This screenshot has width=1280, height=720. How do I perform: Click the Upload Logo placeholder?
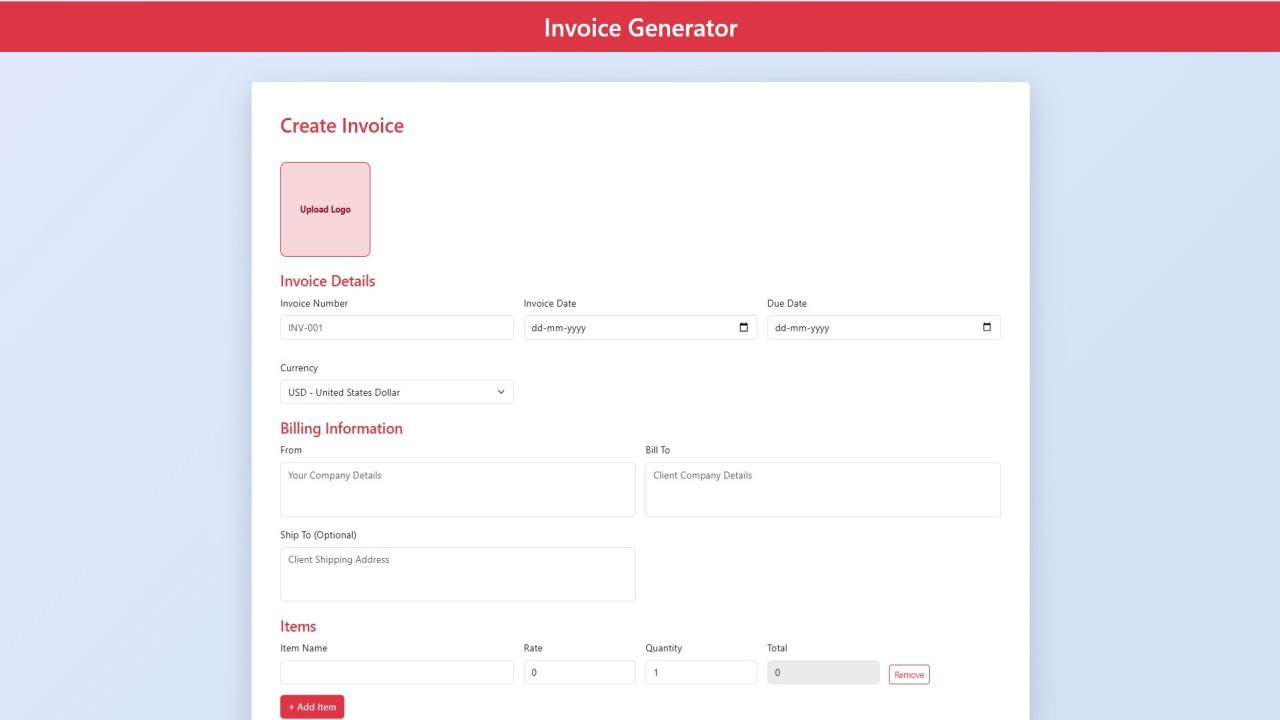(x=325, y=209)
